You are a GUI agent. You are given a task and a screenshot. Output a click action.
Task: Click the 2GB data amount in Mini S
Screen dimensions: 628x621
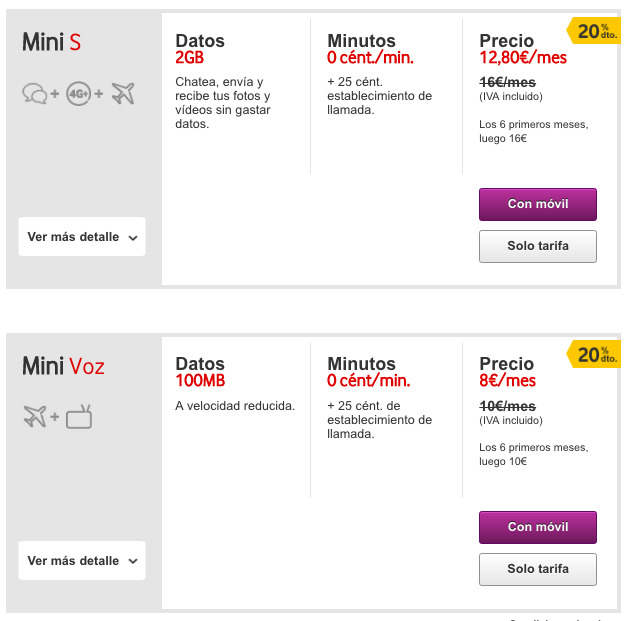point(189,58)
